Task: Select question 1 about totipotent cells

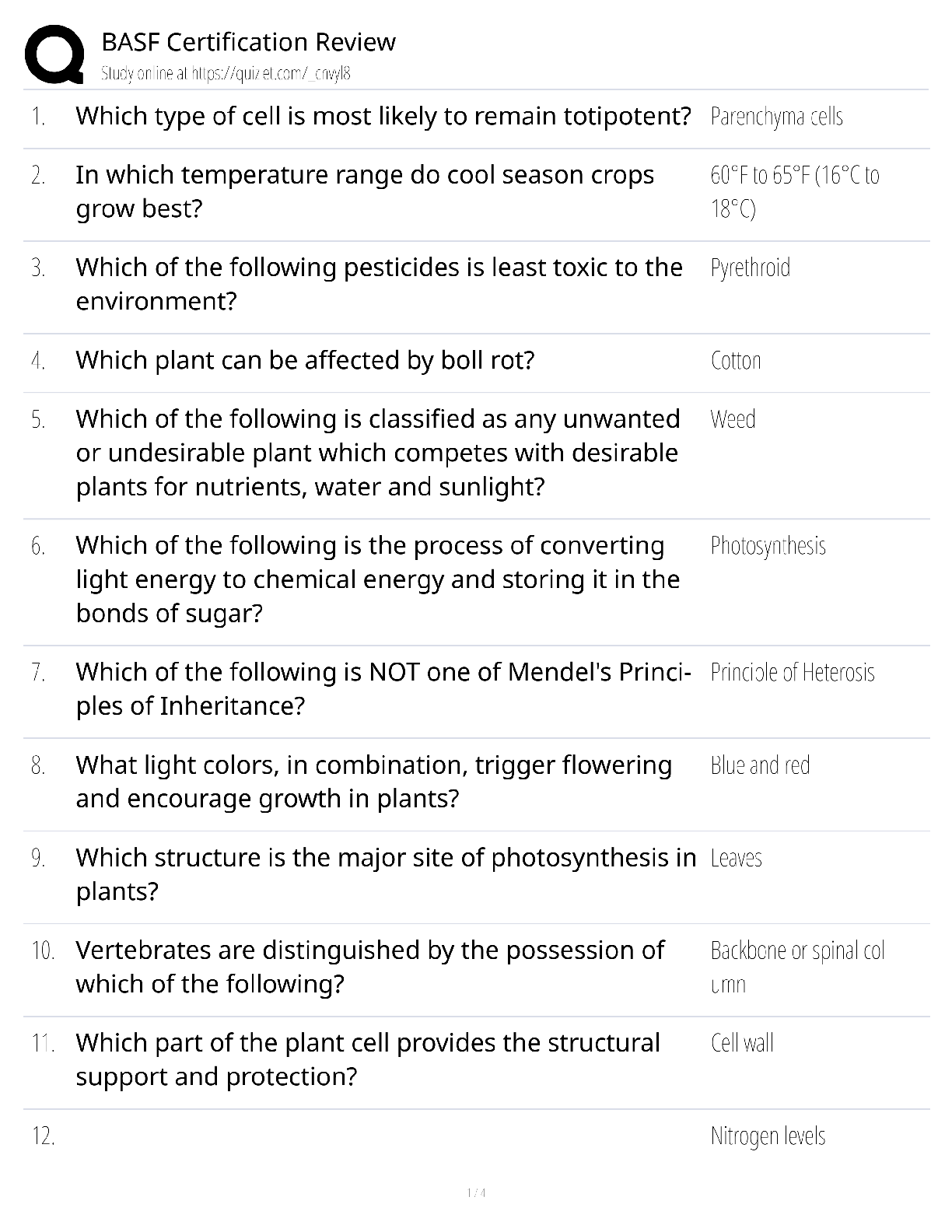Action: coord(383,116)
